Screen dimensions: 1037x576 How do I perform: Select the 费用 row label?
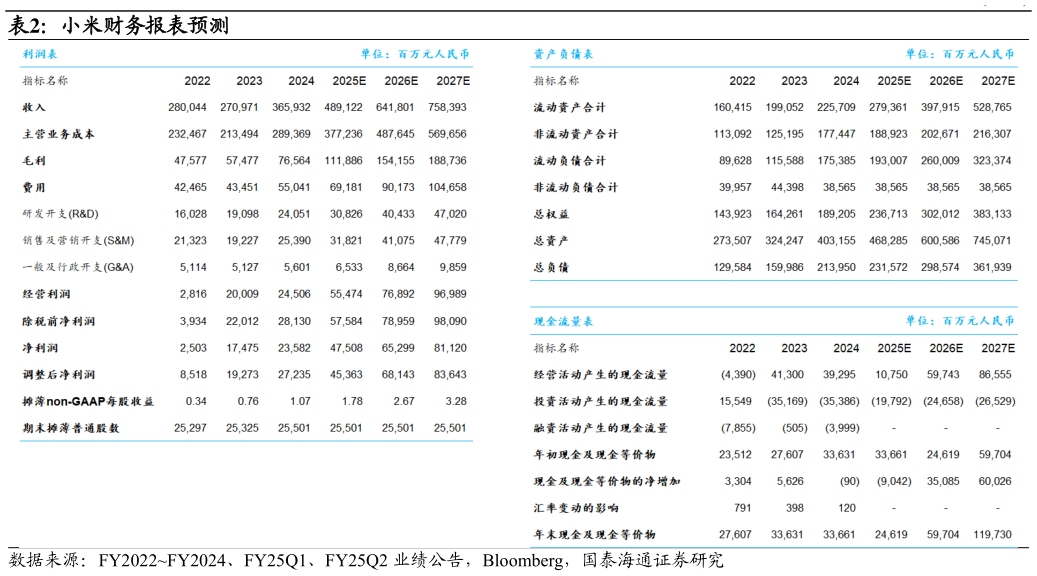34,187
